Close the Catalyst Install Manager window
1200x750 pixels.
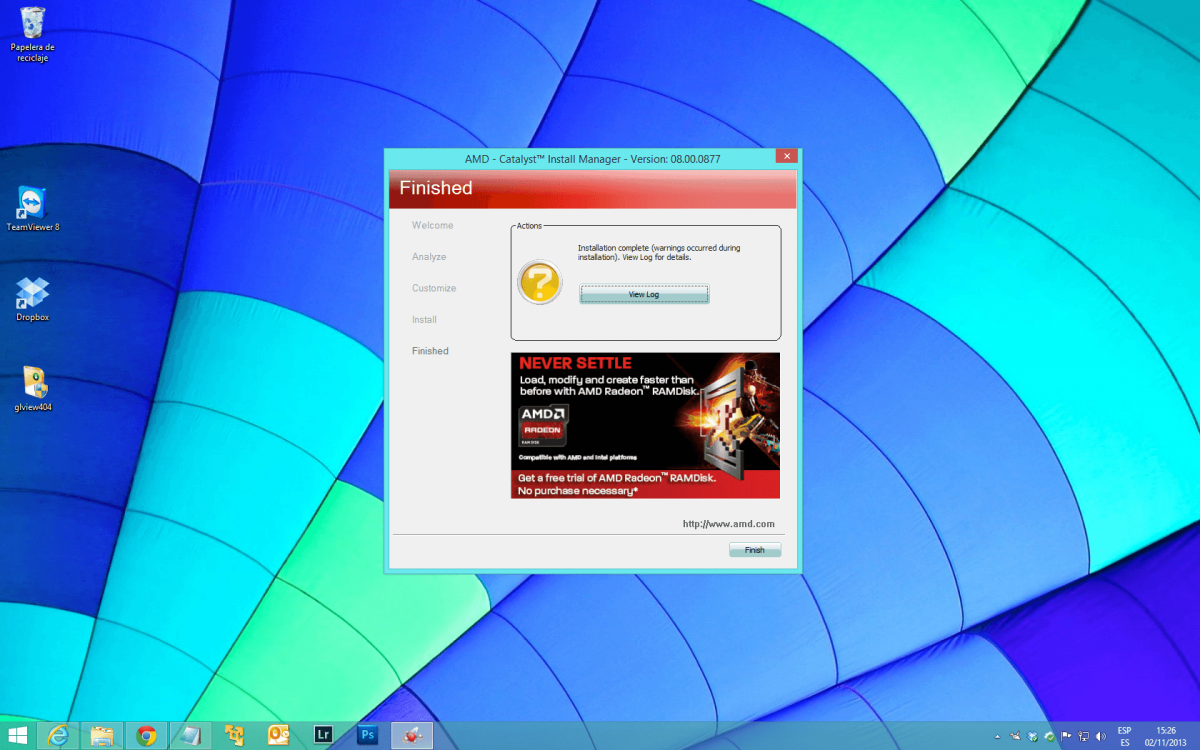(x=786, y=157)
